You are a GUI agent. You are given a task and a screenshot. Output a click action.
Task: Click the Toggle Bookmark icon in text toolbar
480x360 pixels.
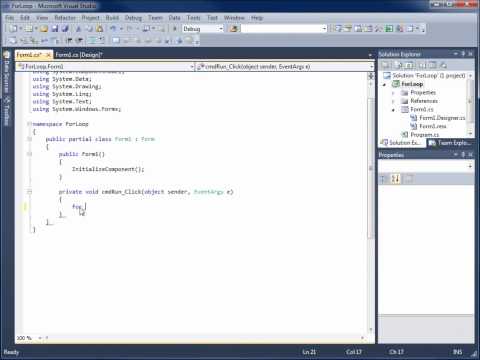point(116,41)
